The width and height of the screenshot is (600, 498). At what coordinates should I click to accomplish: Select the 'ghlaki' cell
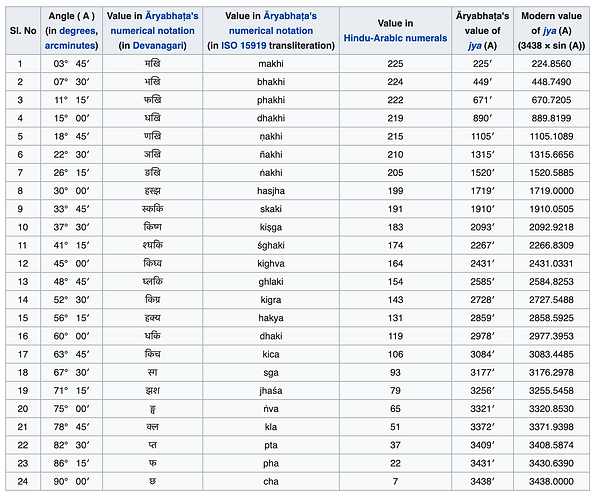pos(271,282)
